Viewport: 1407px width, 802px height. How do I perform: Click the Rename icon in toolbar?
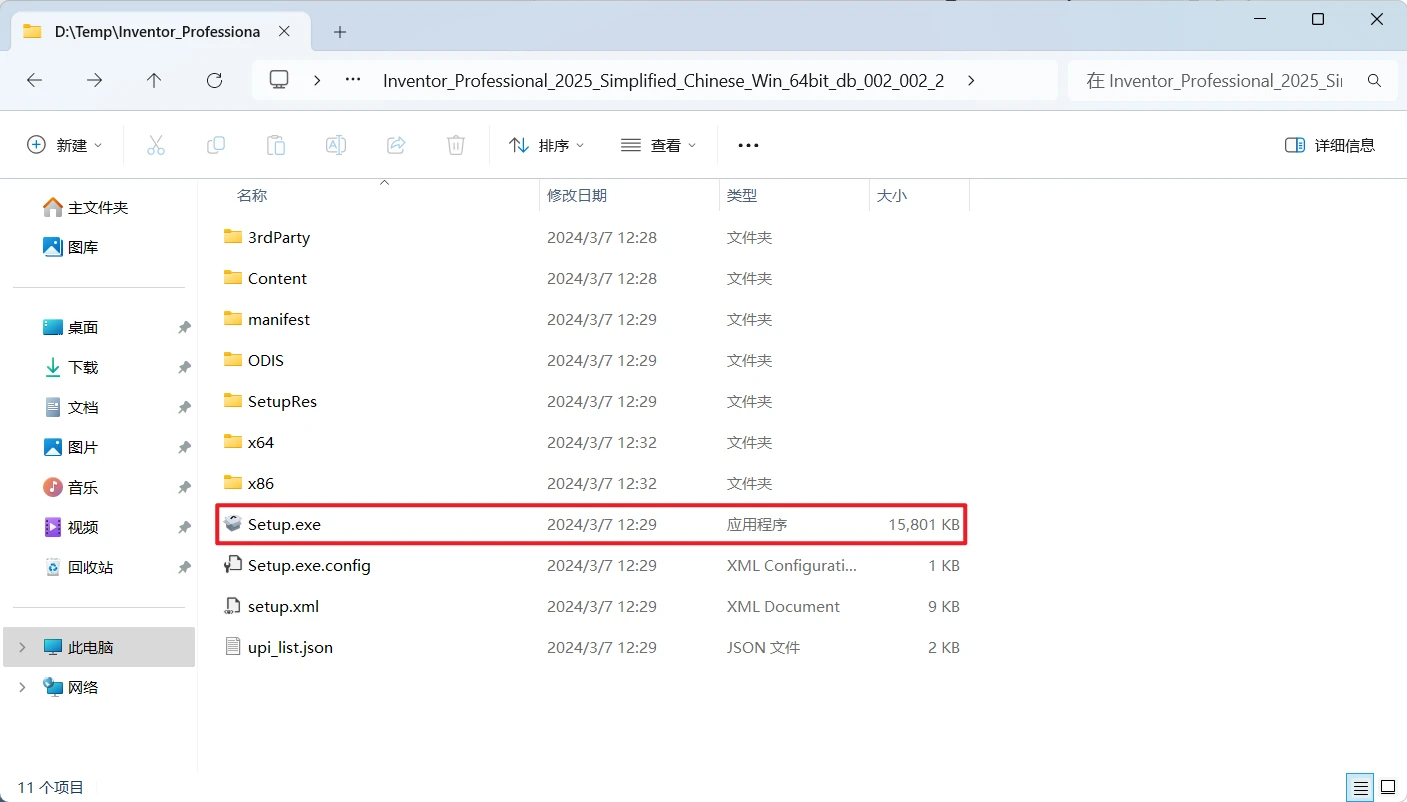click(x=336, y=145)
